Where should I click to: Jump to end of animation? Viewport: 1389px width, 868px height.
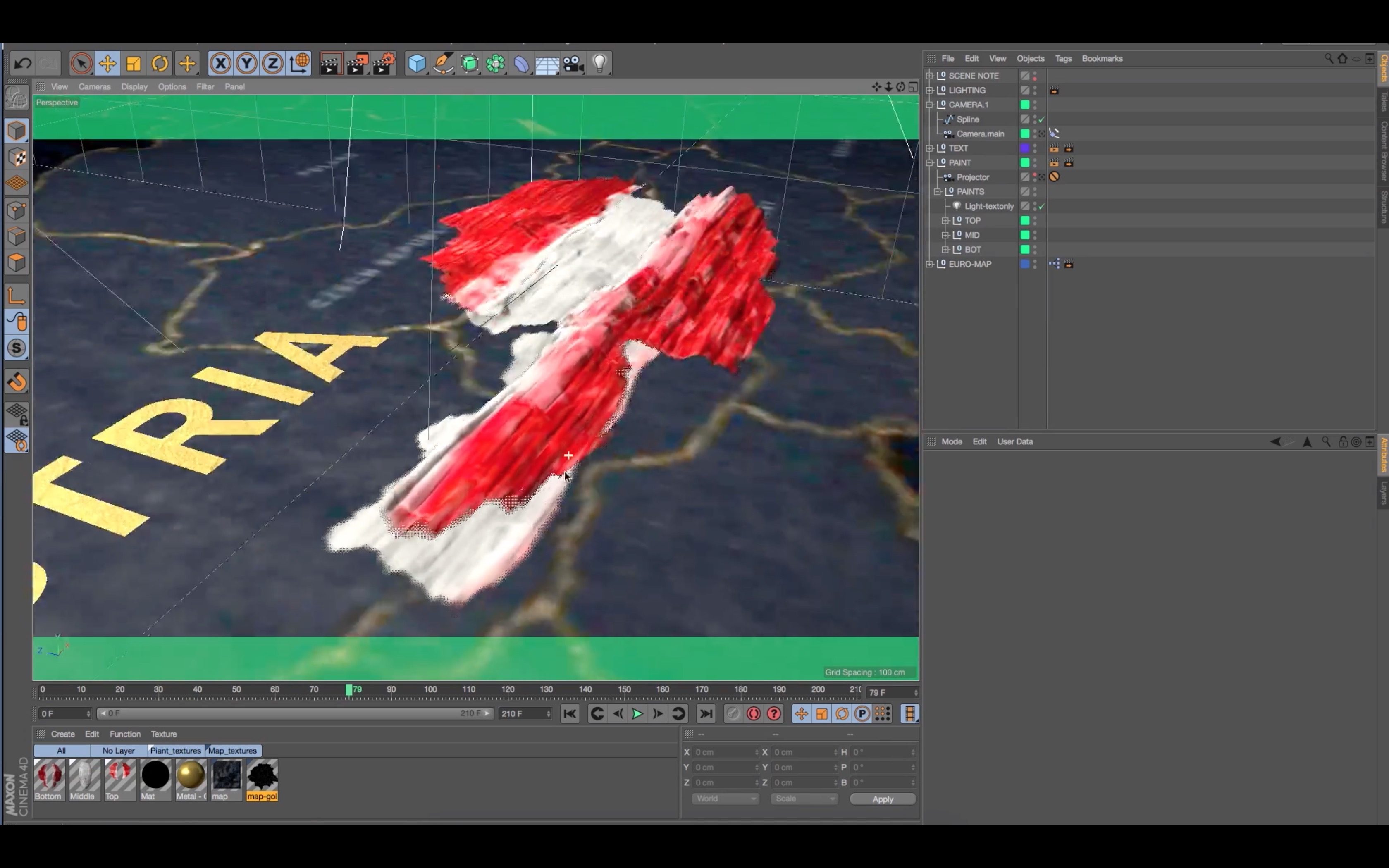pyautogui.click(x=706, y=713)
